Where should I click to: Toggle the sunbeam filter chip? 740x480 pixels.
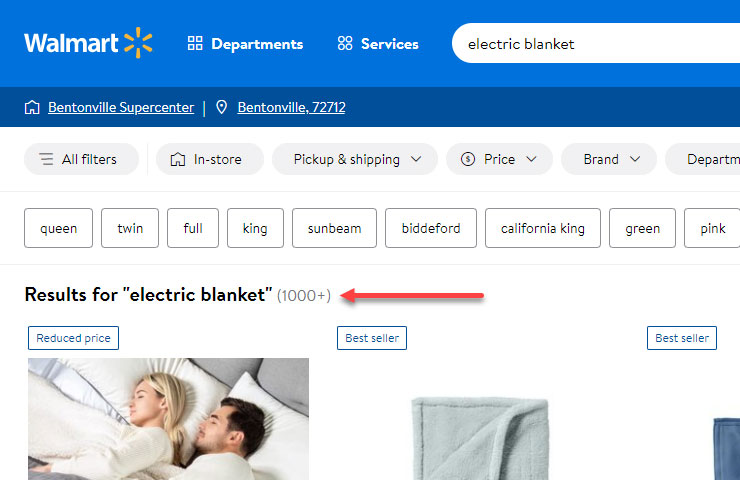tap(334, 228)
